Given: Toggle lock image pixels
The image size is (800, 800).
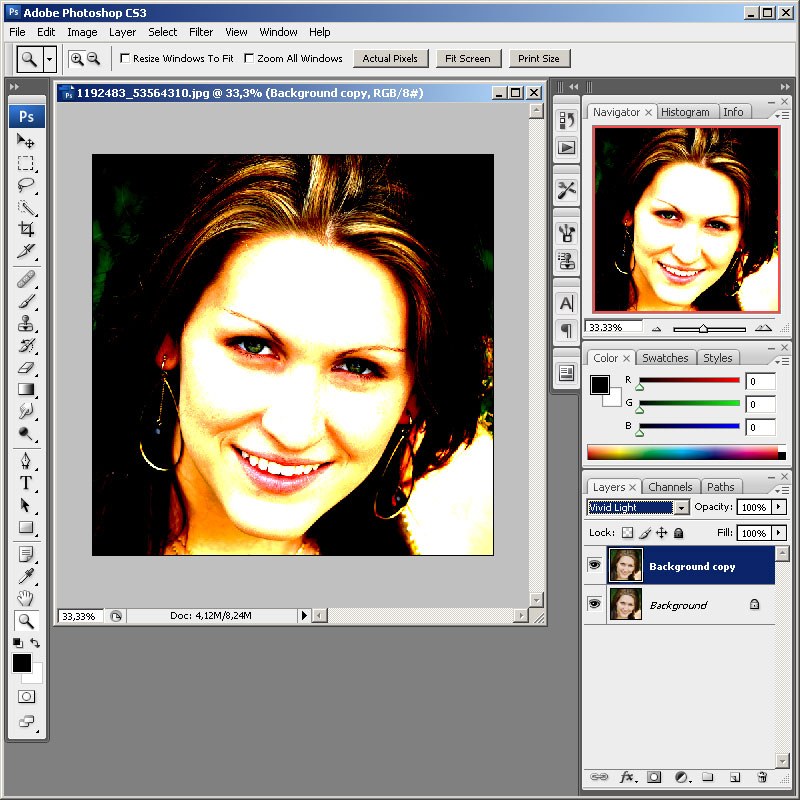Looking at the screenshot, I should pos(645,533).
